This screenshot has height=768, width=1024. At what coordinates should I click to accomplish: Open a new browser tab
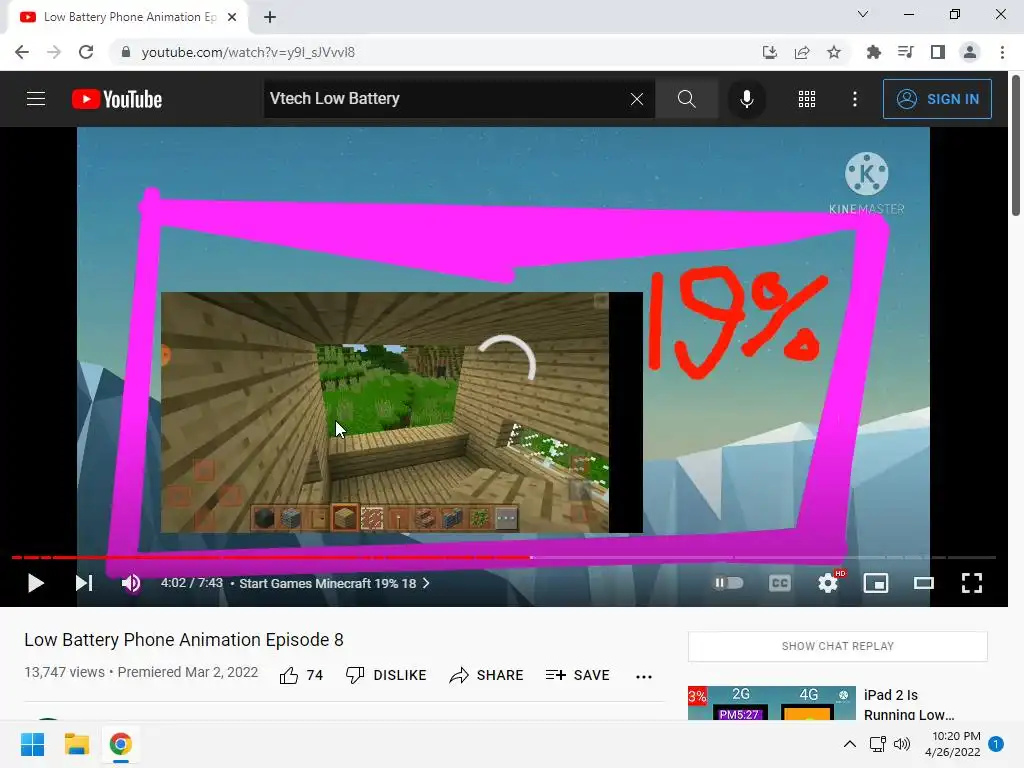pyautogui.click(x=270, y=17)
